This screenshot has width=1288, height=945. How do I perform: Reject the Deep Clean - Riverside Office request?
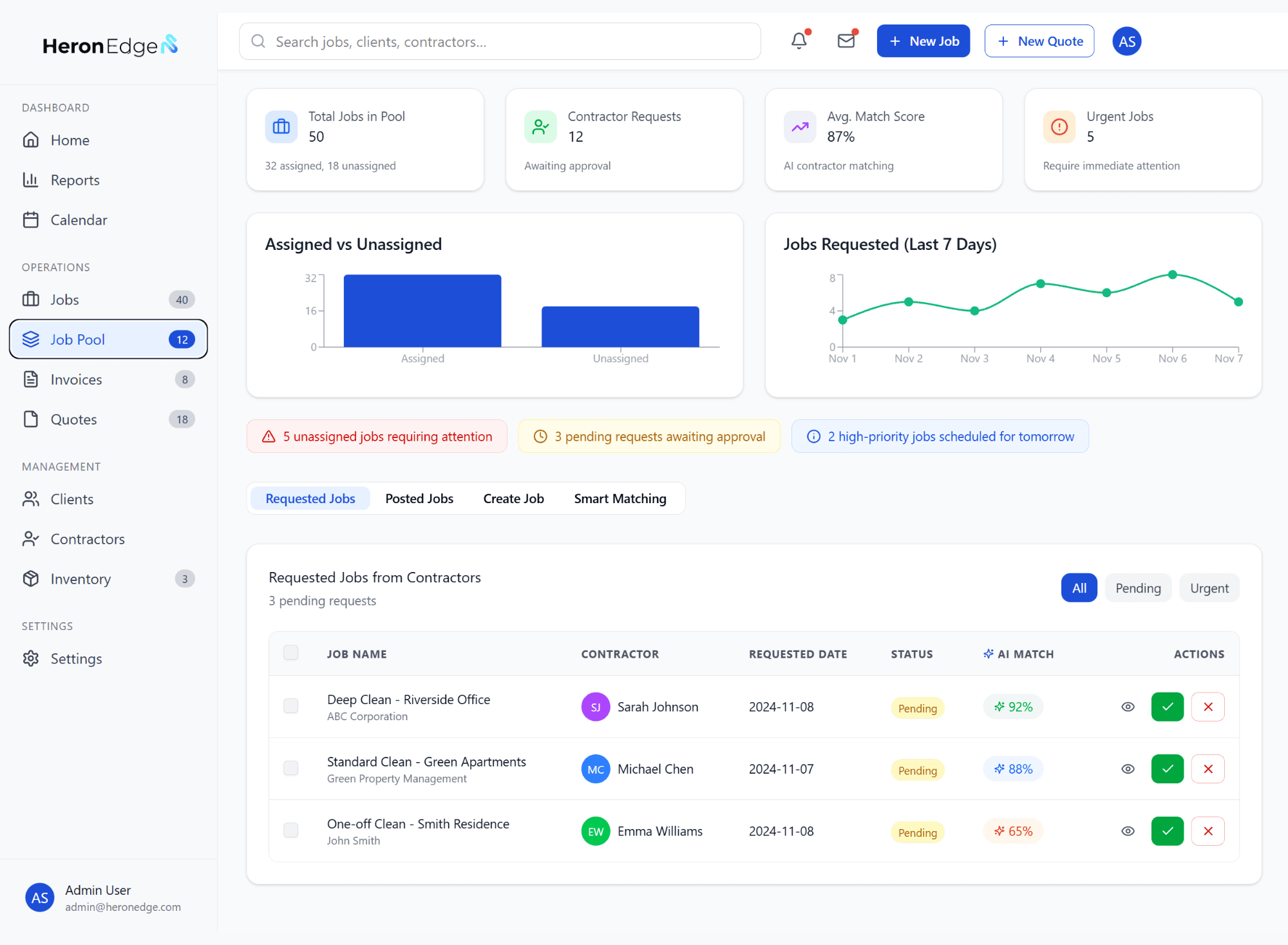(x=1208, y=707)
